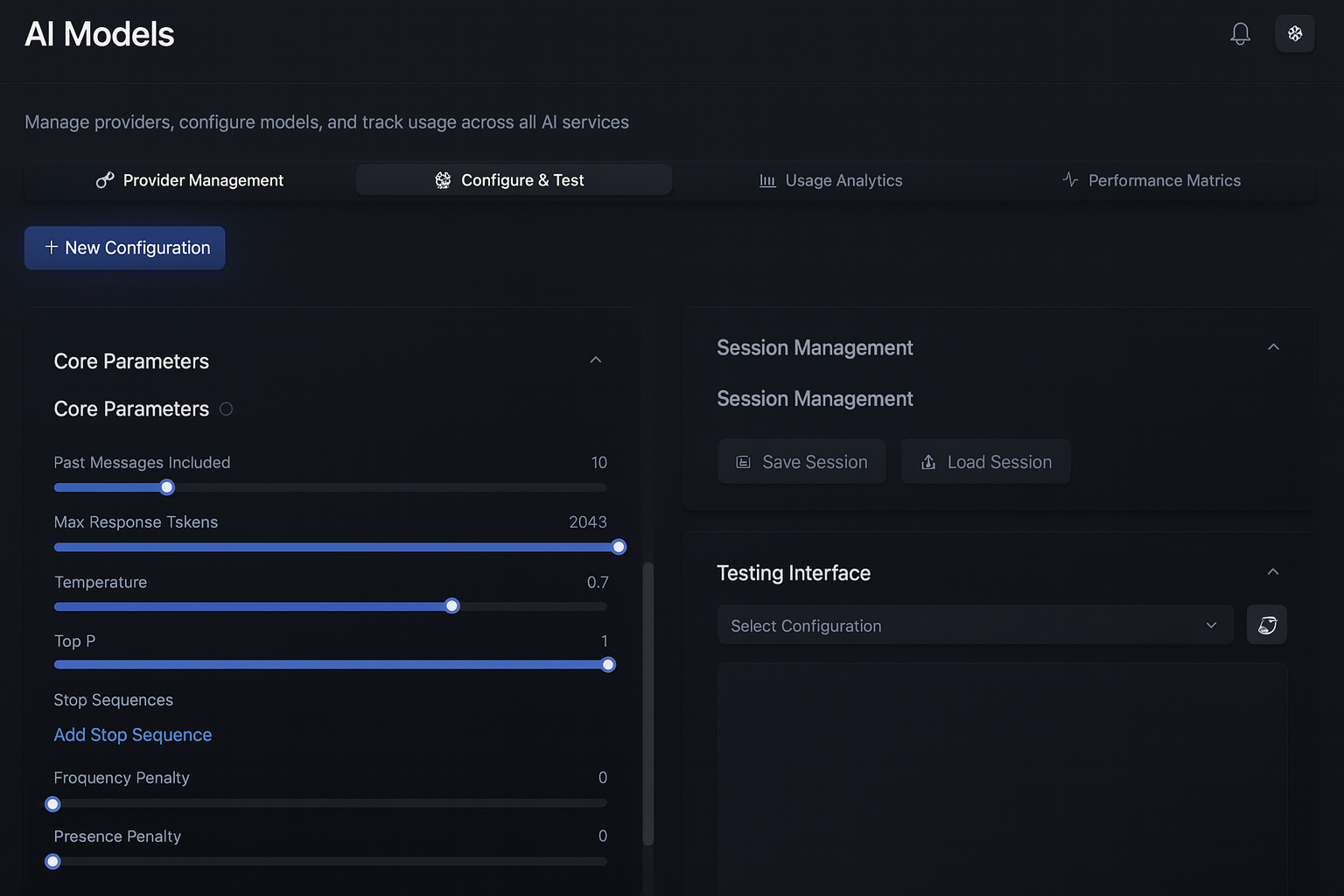The width and height of the screenshot is (1344, 896).
Task: Click the refresh icon beside Select Configuration
Action: tap(1266, 625)
